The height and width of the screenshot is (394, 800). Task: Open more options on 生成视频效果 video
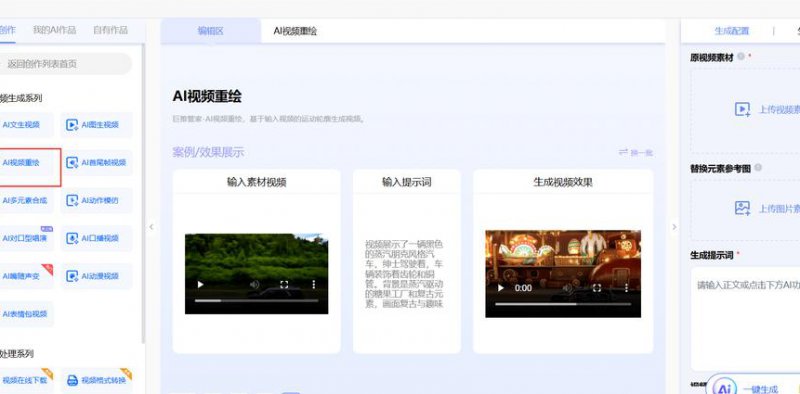(x=627, y=288)
